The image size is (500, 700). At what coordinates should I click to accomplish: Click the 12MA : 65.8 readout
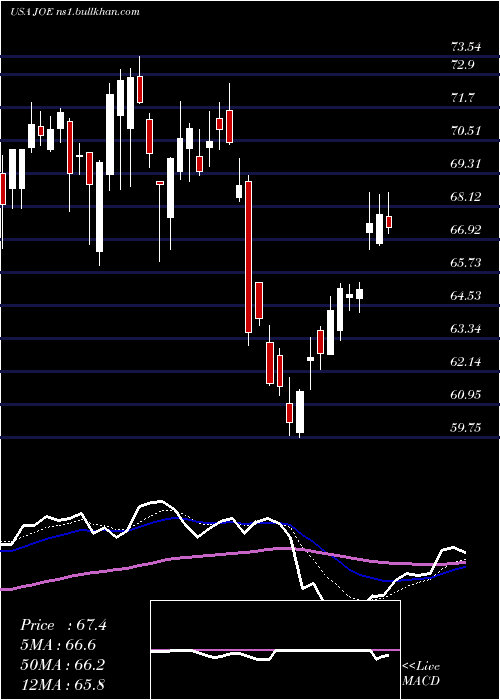pyautogui.click(x=62, y=684)
